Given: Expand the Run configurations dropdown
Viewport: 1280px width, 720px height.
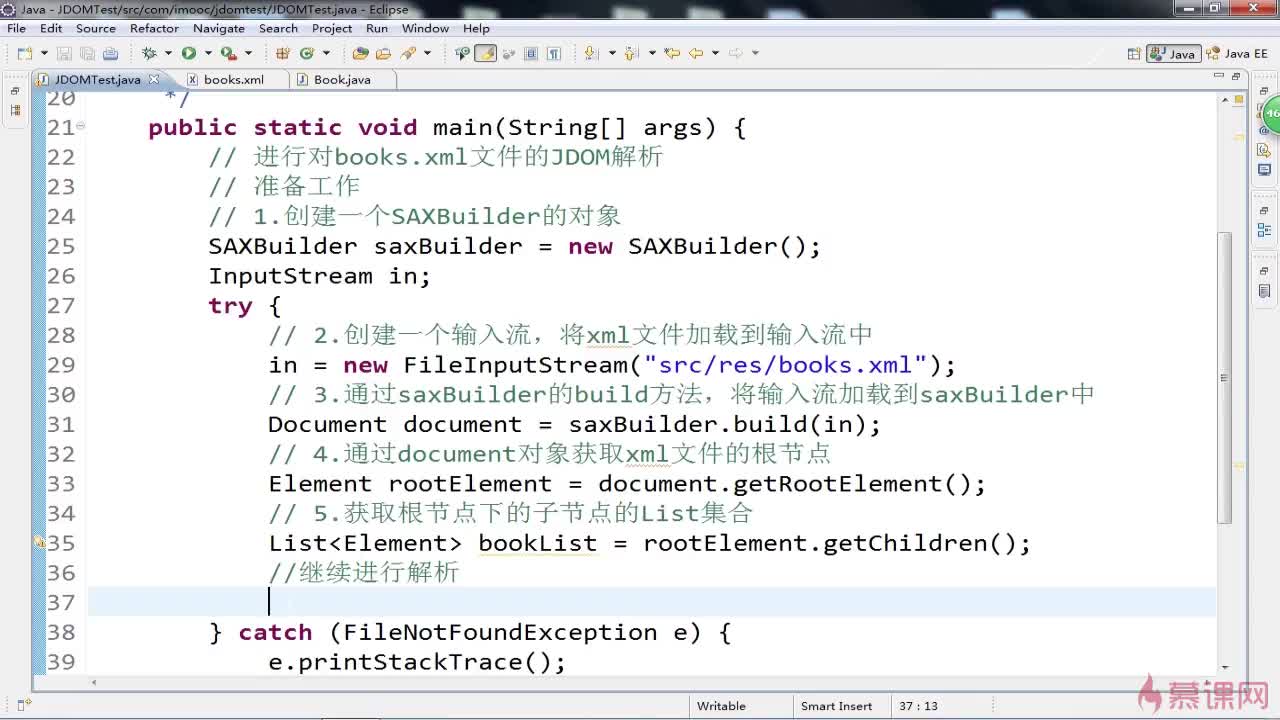Looking at the screenshot, I should click(207, 53).
